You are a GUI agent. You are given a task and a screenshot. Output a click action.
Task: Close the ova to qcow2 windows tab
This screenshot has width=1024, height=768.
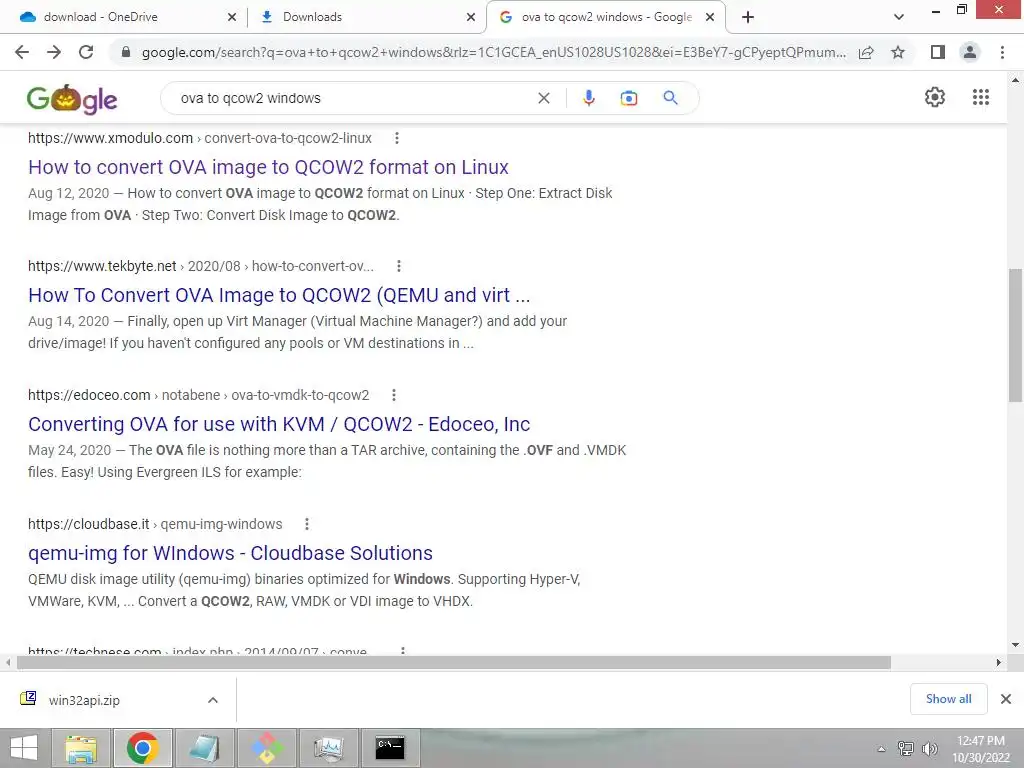click(710, 17)
